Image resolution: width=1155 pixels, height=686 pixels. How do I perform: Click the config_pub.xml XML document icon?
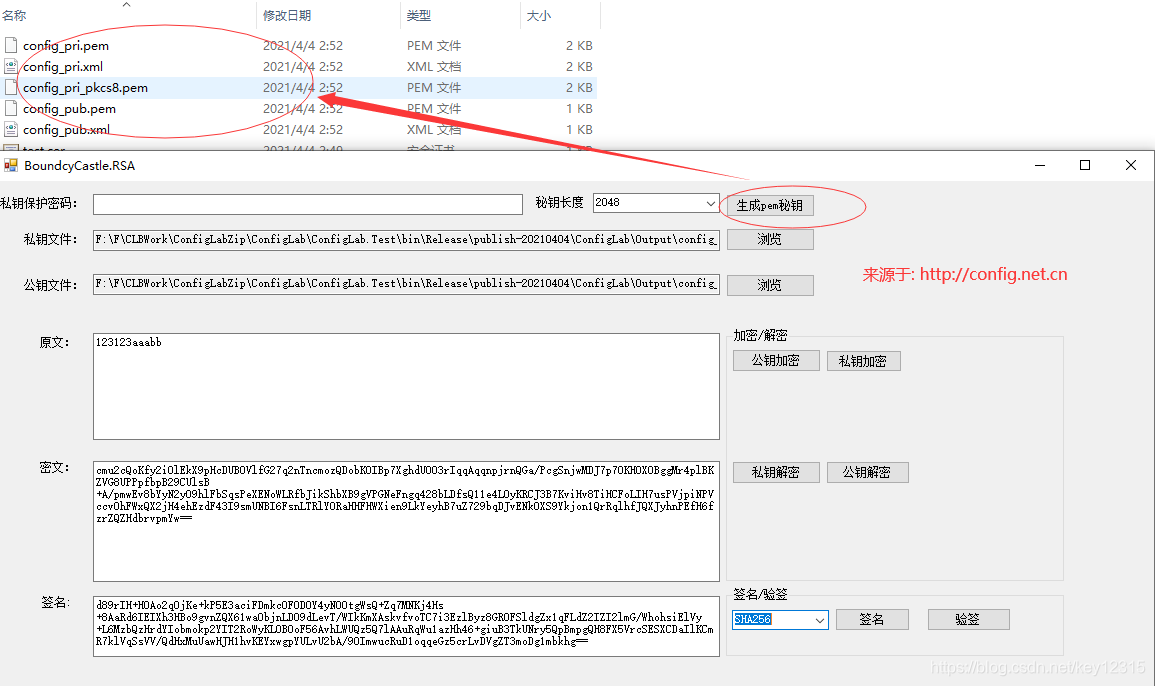coord(11,129)
